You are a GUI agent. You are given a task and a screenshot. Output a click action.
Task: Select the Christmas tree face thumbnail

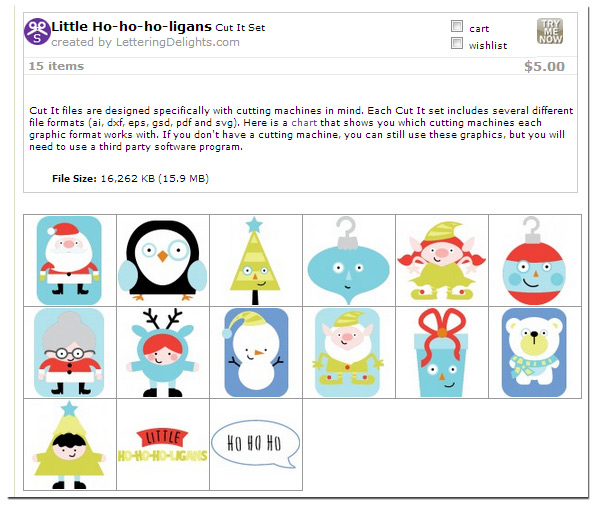(x=256, y=260)
